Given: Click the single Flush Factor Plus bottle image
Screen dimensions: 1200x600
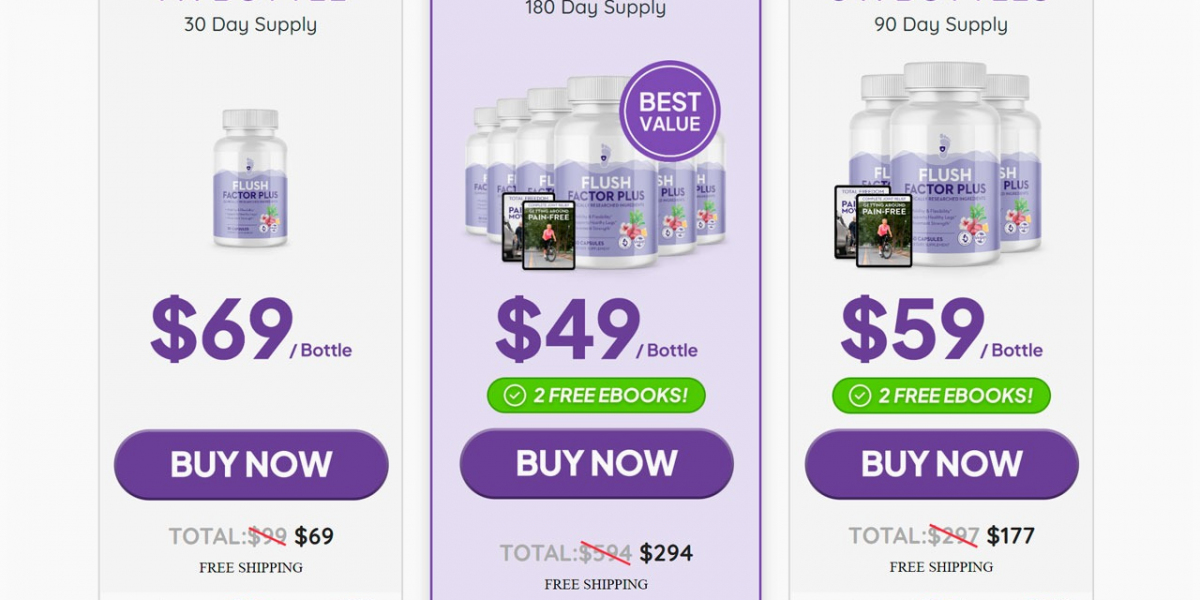Looking at the screenshot, I should pos(250,179).
